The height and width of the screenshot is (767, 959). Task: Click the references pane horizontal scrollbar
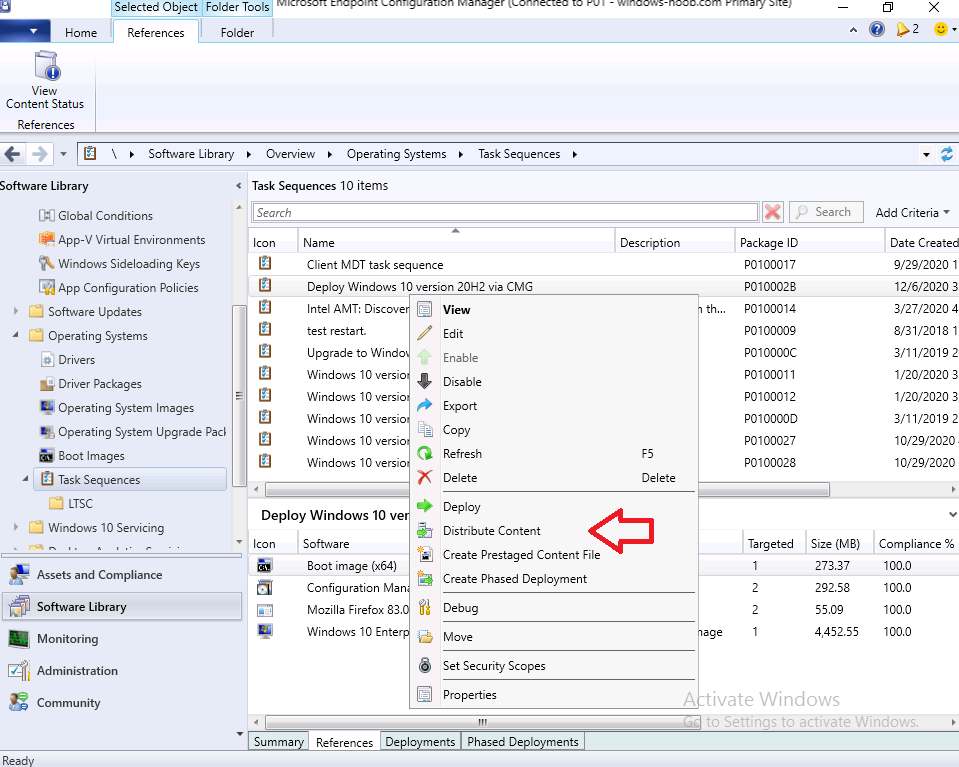482,722
